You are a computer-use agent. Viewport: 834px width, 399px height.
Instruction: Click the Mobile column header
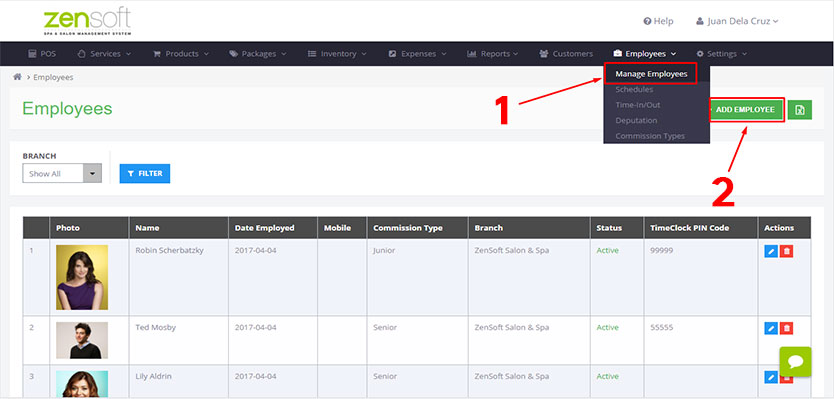click(342, 228)
